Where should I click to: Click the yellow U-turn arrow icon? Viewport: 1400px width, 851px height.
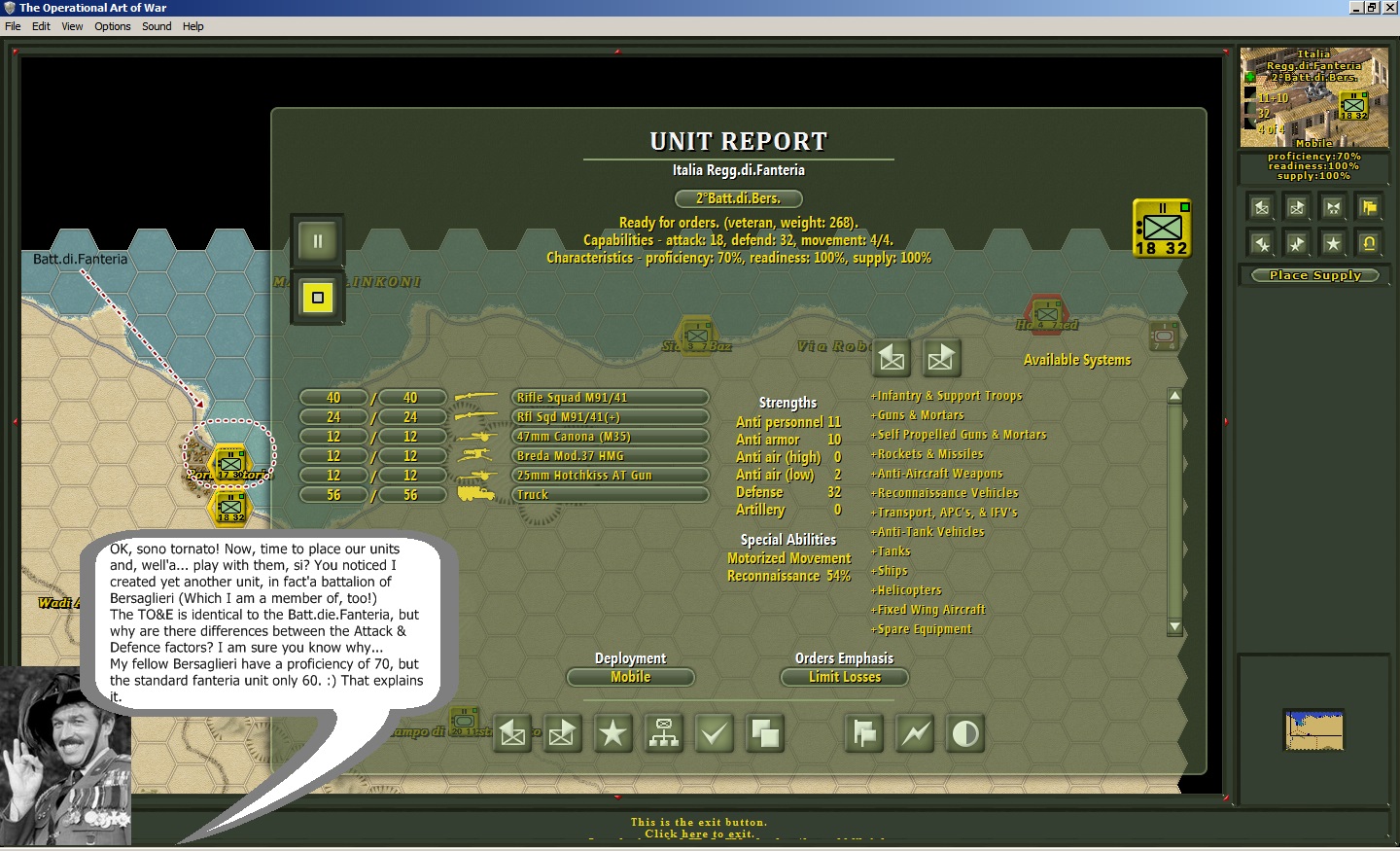click(1369, 243)
